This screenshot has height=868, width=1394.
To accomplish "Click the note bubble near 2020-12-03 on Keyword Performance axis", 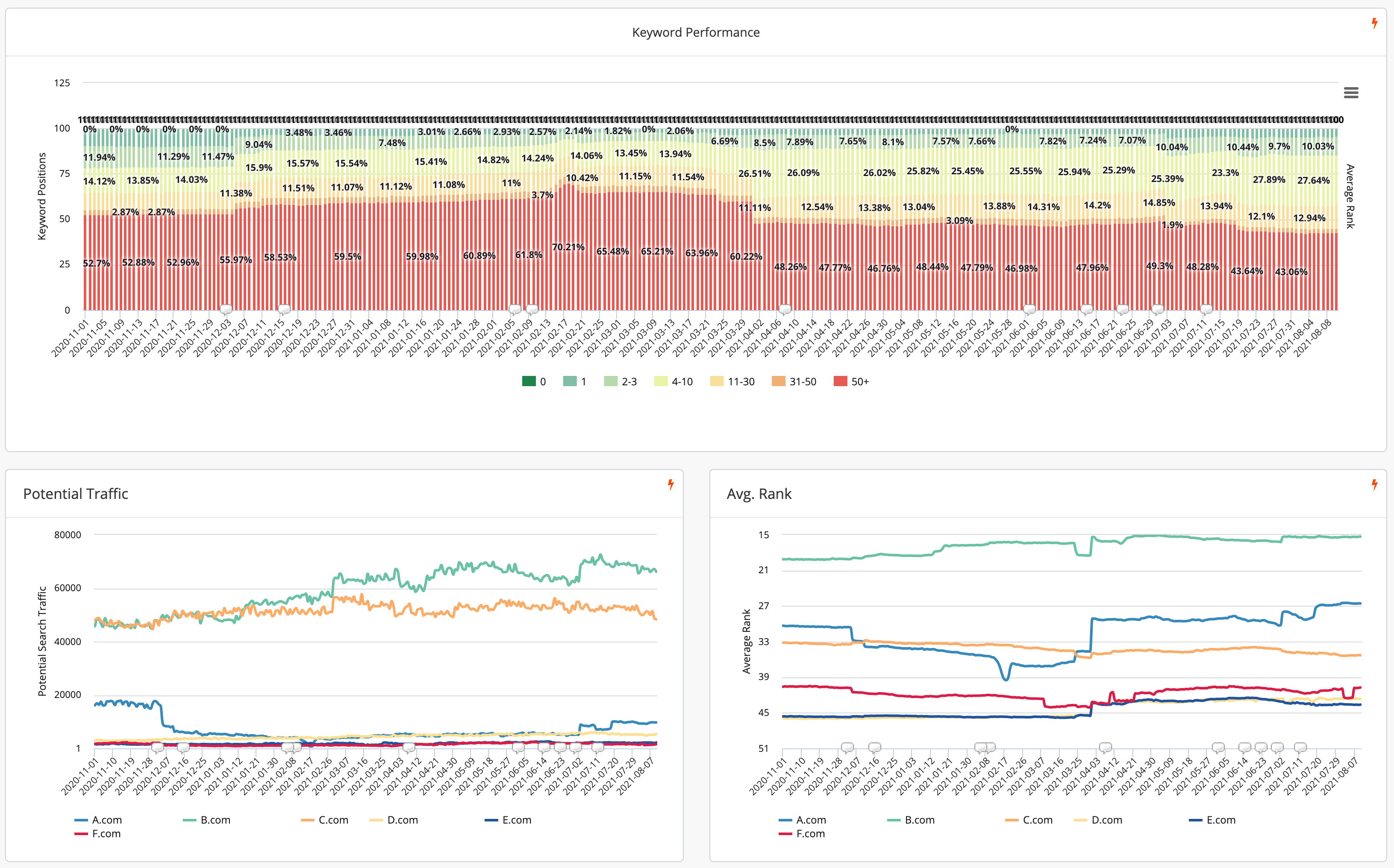I will tap(226, 309).
